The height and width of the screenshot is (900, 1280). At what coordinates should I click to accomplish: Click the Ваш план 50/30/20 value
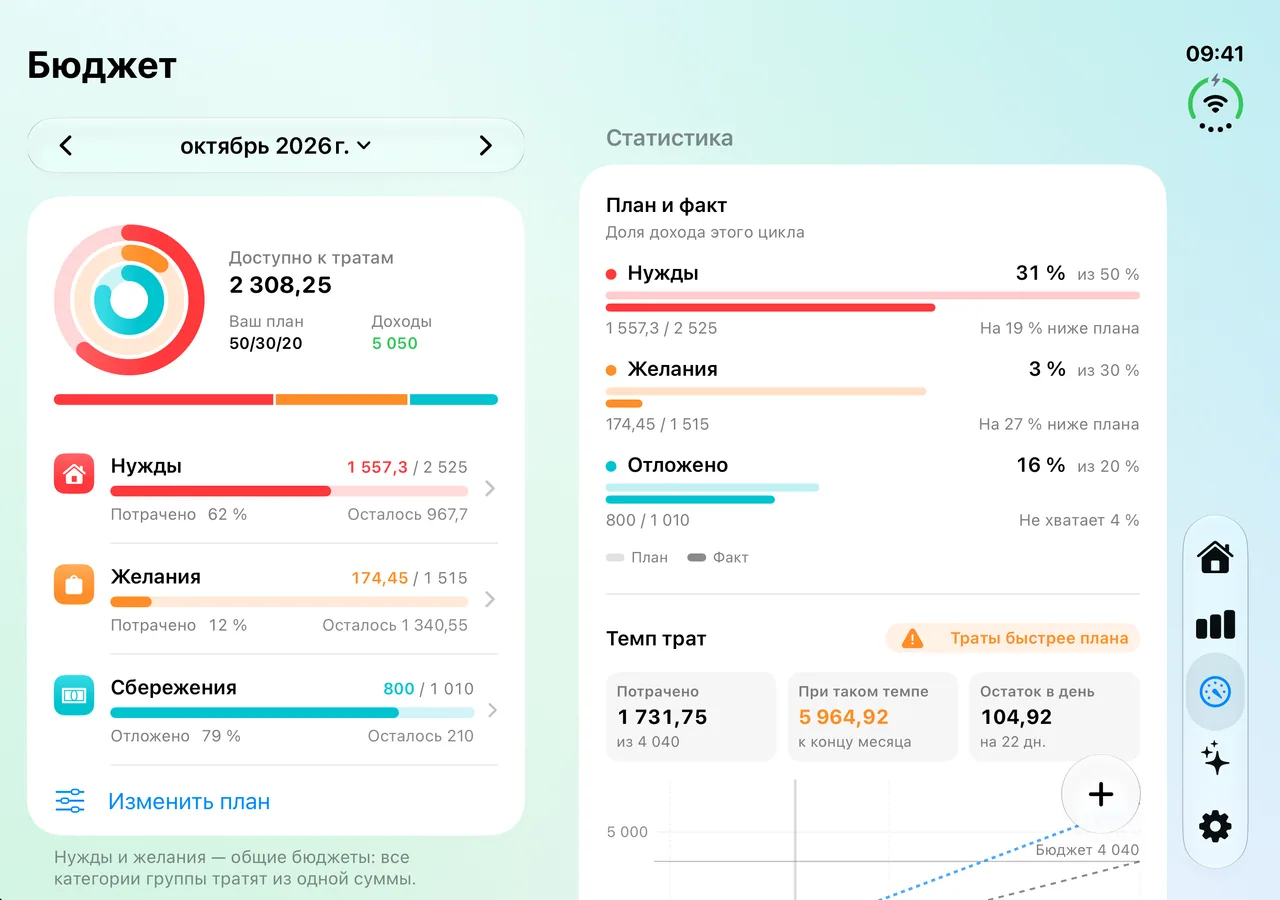(x=266, y=343)
